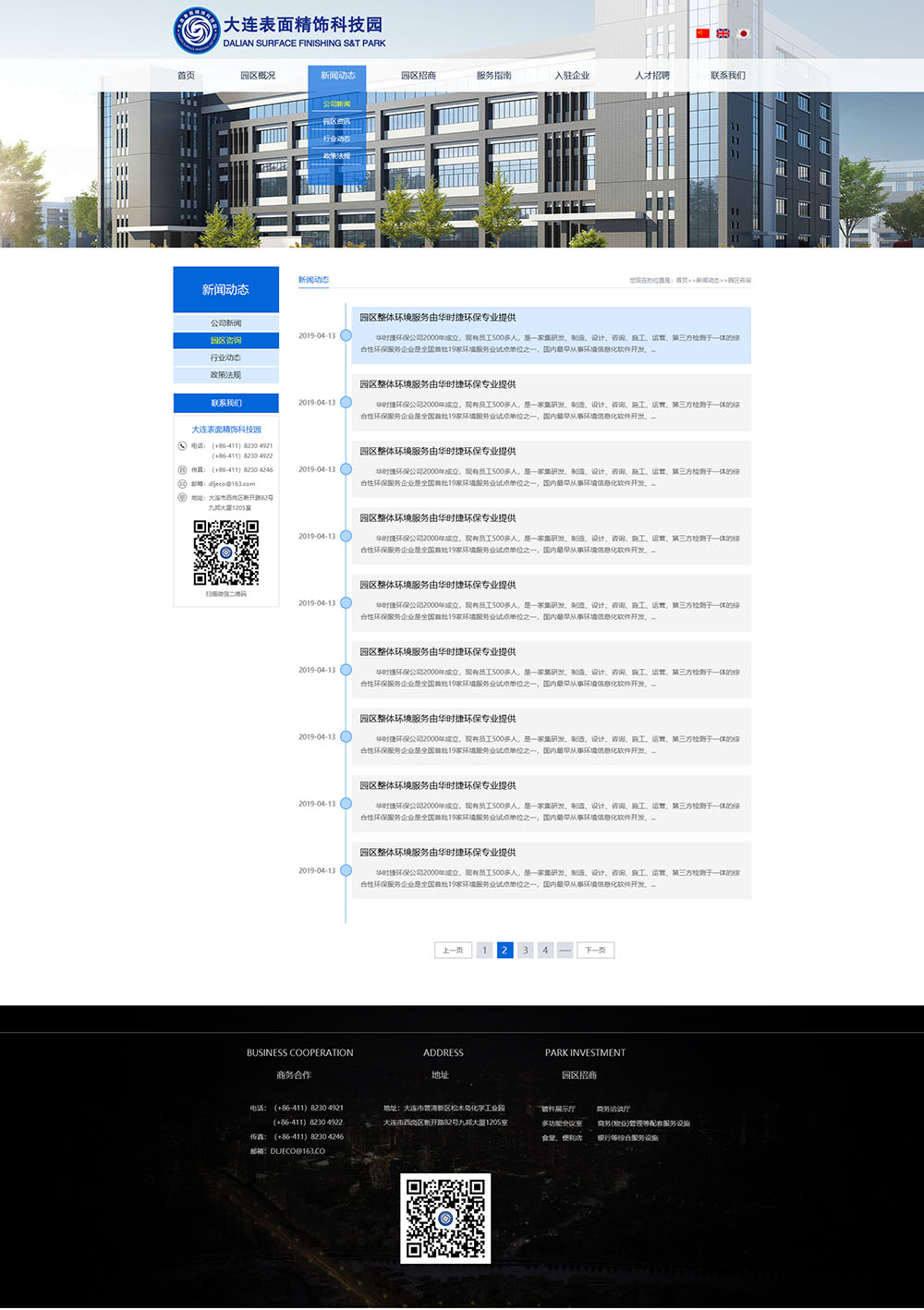This screenshot has height=1310, width=924.
Task: Go to page 3 in pagination
Action: (525, 951)
